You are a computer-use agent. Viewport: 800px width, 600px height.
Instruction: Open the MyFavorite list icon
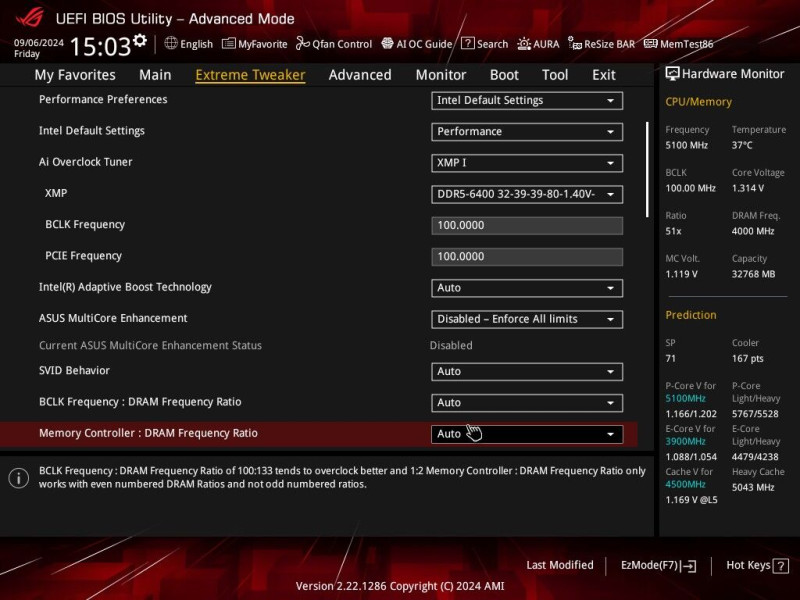tap(229, 43)
